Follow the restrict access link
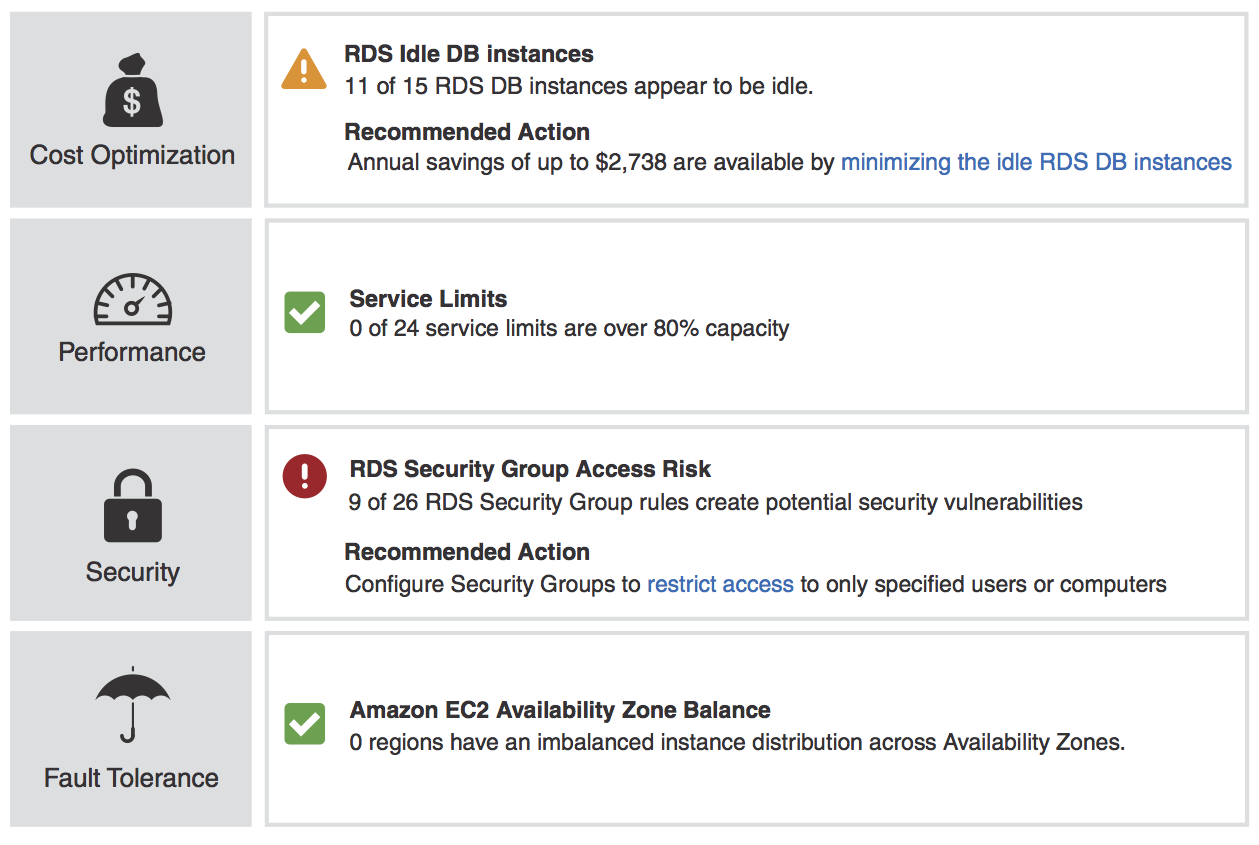The height and width of the screenshot is (845, 1259). pos(720,584)
